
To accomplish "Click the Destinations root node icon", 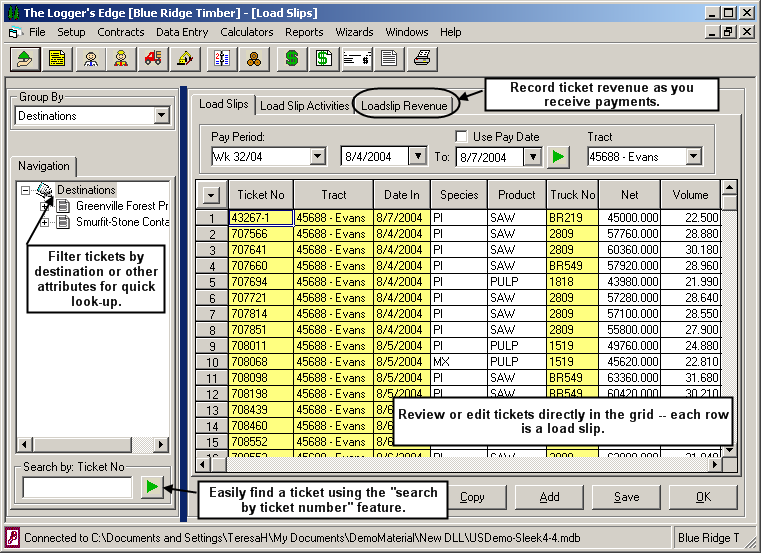I will (45, 190).
